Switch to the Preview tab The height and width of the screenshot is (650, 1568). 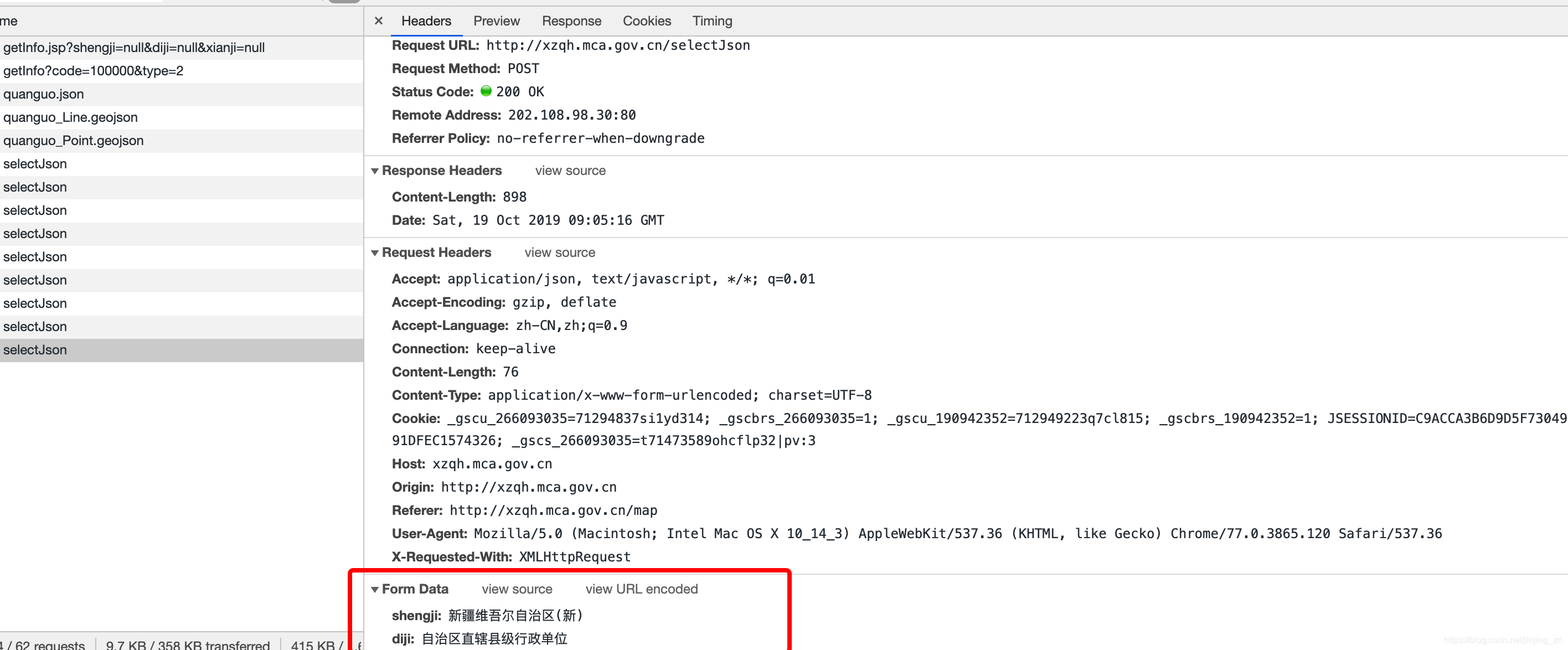coord(496,20)
